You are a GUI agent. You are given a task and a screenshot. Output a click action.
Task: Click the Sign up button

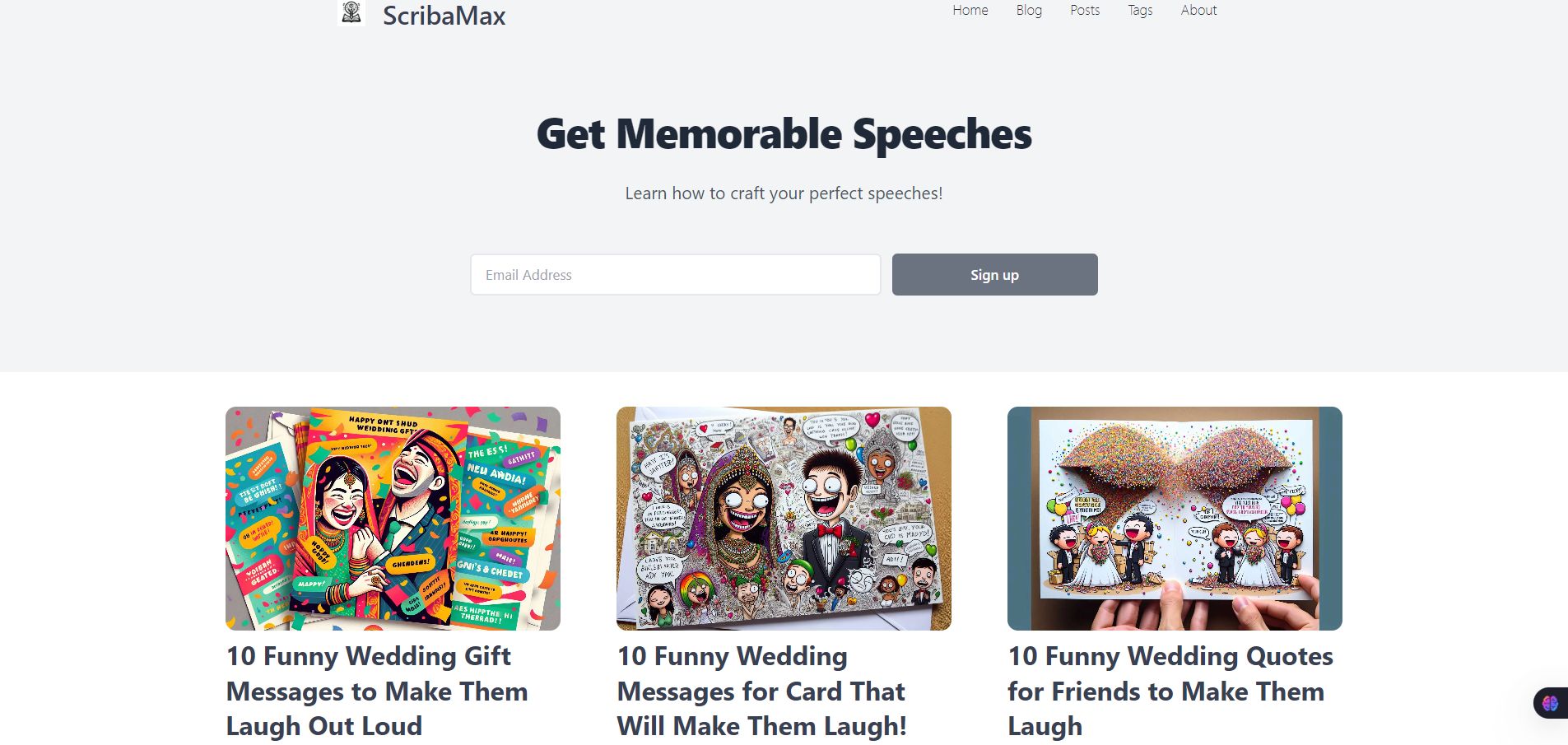(994, 274)
